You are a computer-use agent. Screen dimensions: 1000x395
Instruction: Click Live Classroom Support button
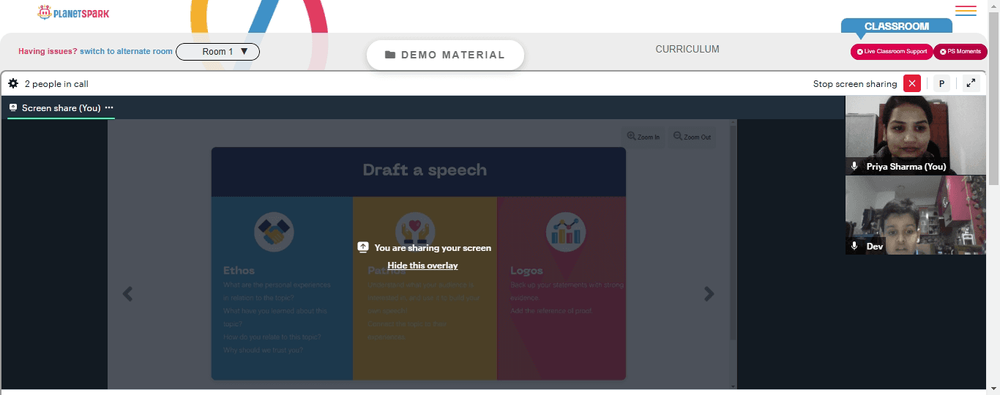892,52
